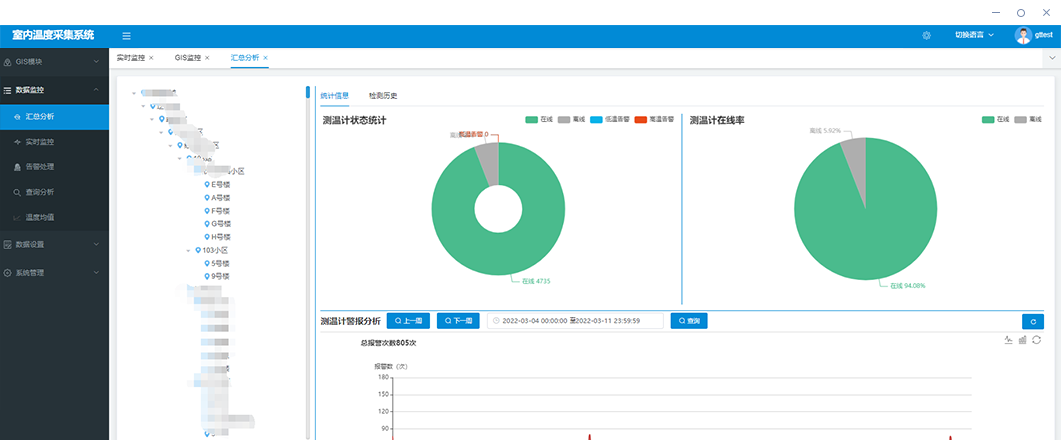Switch chart to bar view icon
This screenshot has width=1061, height=440.
point(1022,341)
